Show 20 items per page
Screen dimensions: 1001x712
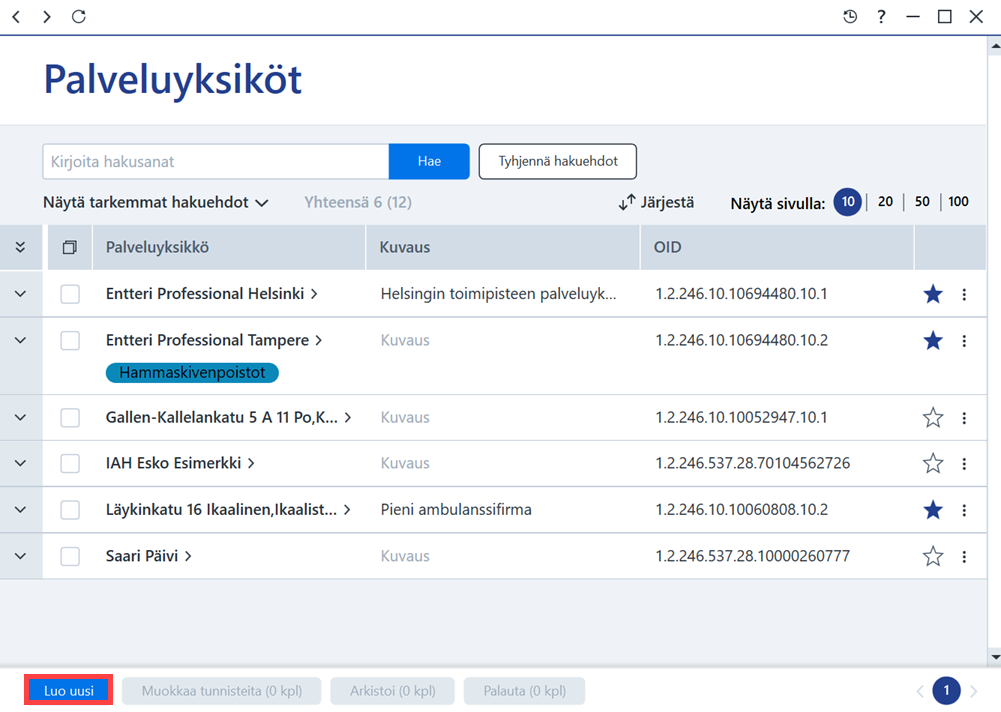click(885, 202)
